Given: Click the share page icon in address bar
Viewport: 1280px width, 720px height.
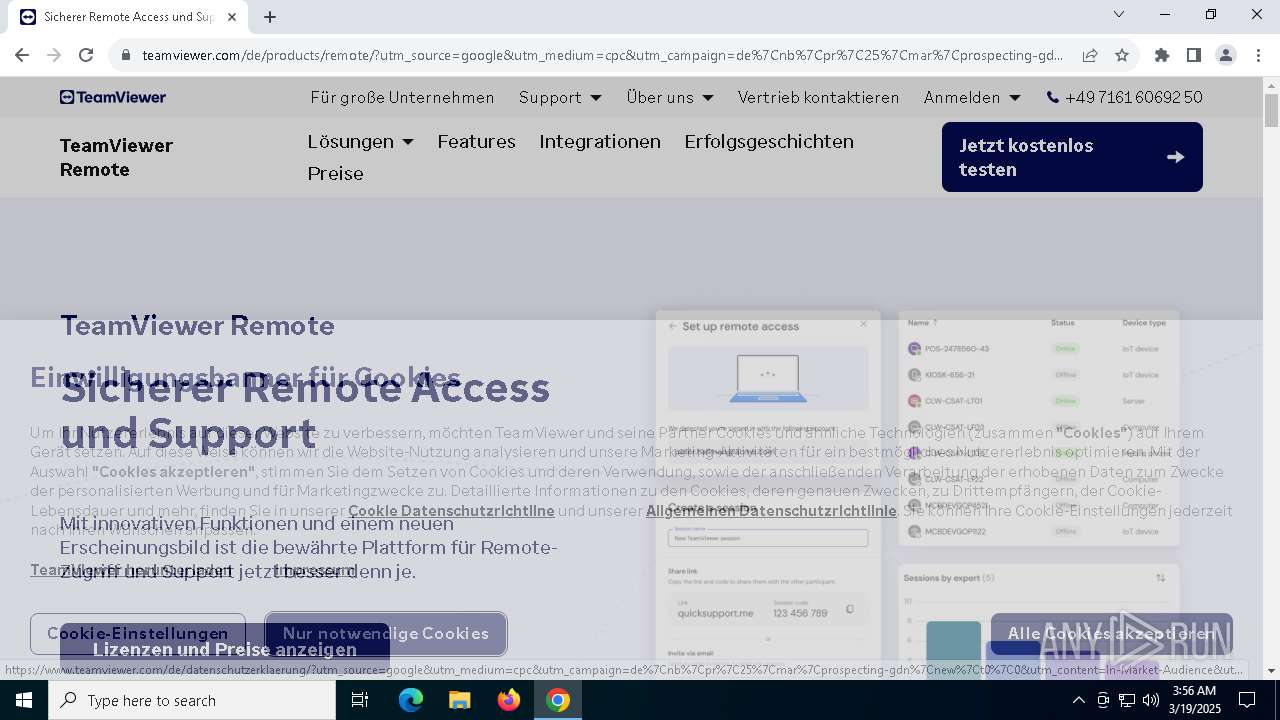Looking at the screenshot, I should [1090, 55].
